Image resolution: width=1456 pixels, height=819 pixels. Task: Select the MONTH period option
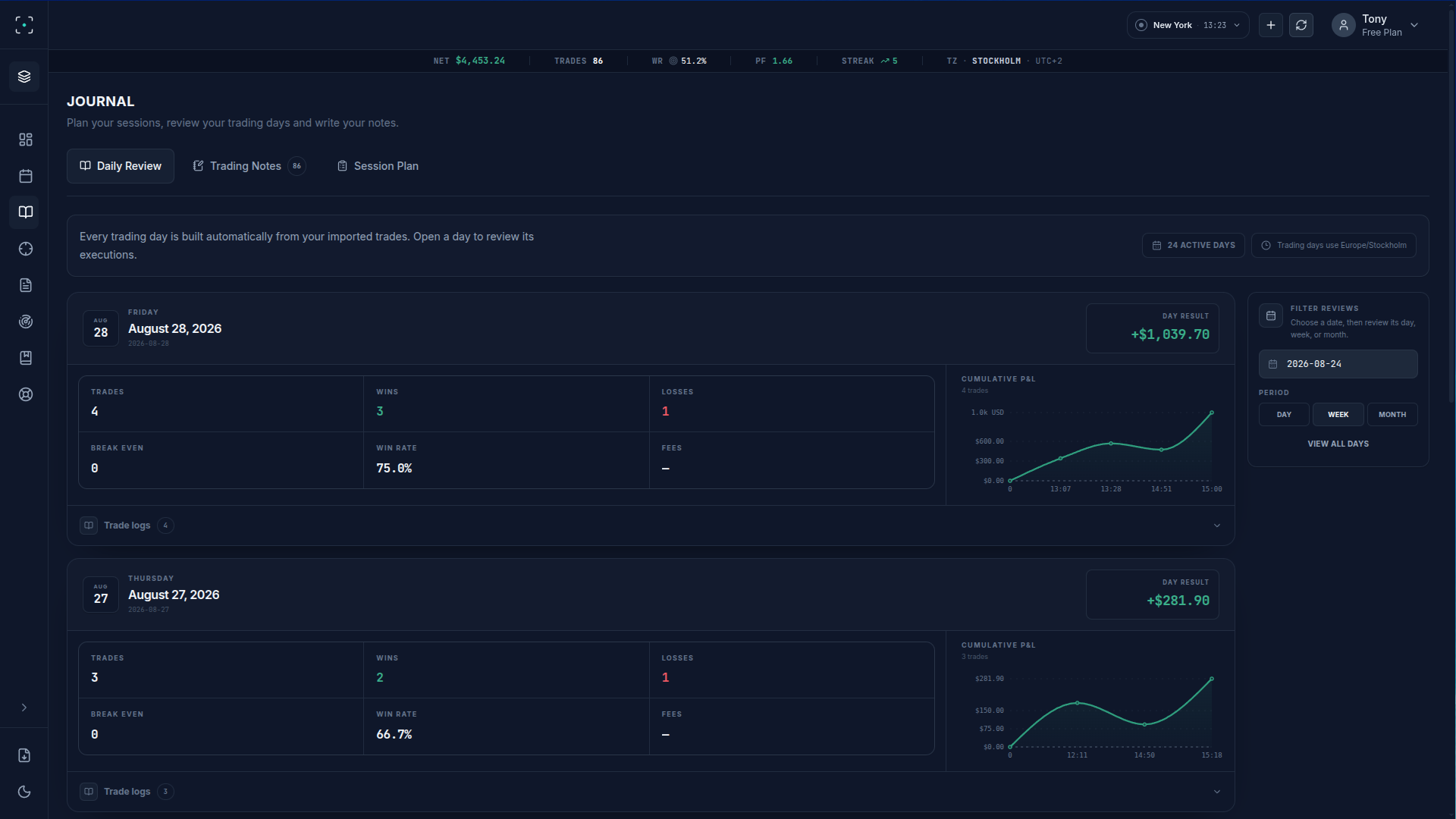click(1392, 415)
